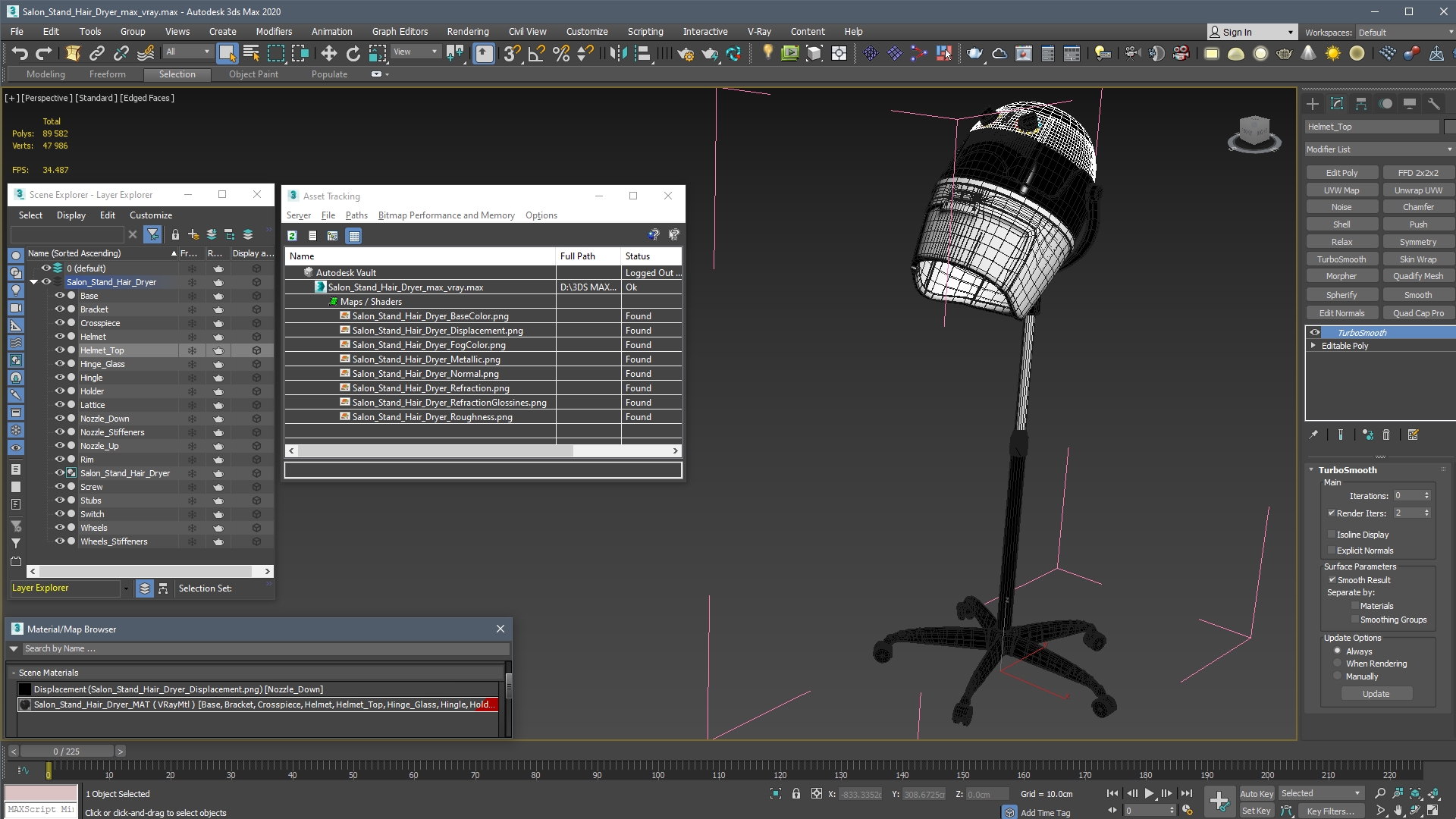Open the Select by Name list
This screenshot has width=1456, height=819.
tap(252, 53)
